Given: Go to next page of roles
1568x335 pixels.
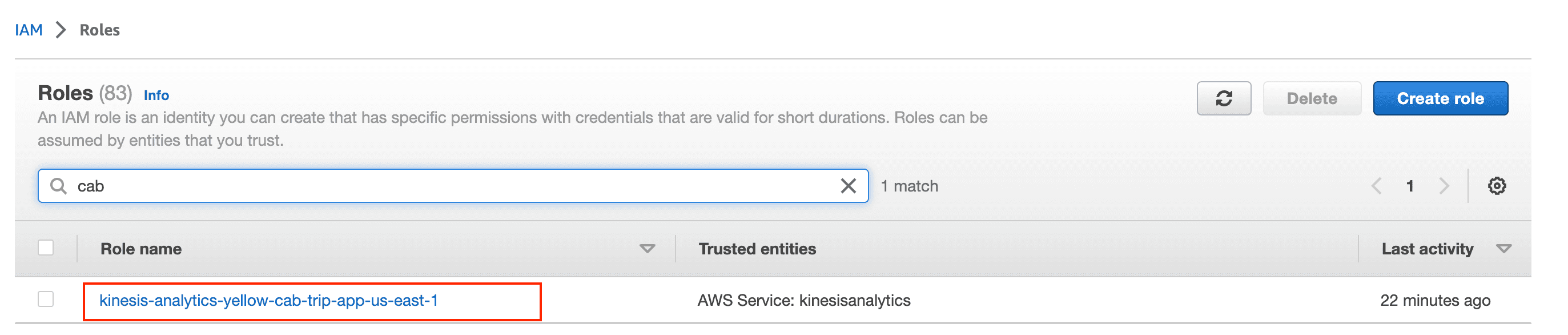Looking at the screenshot, I should [1444, 186].
